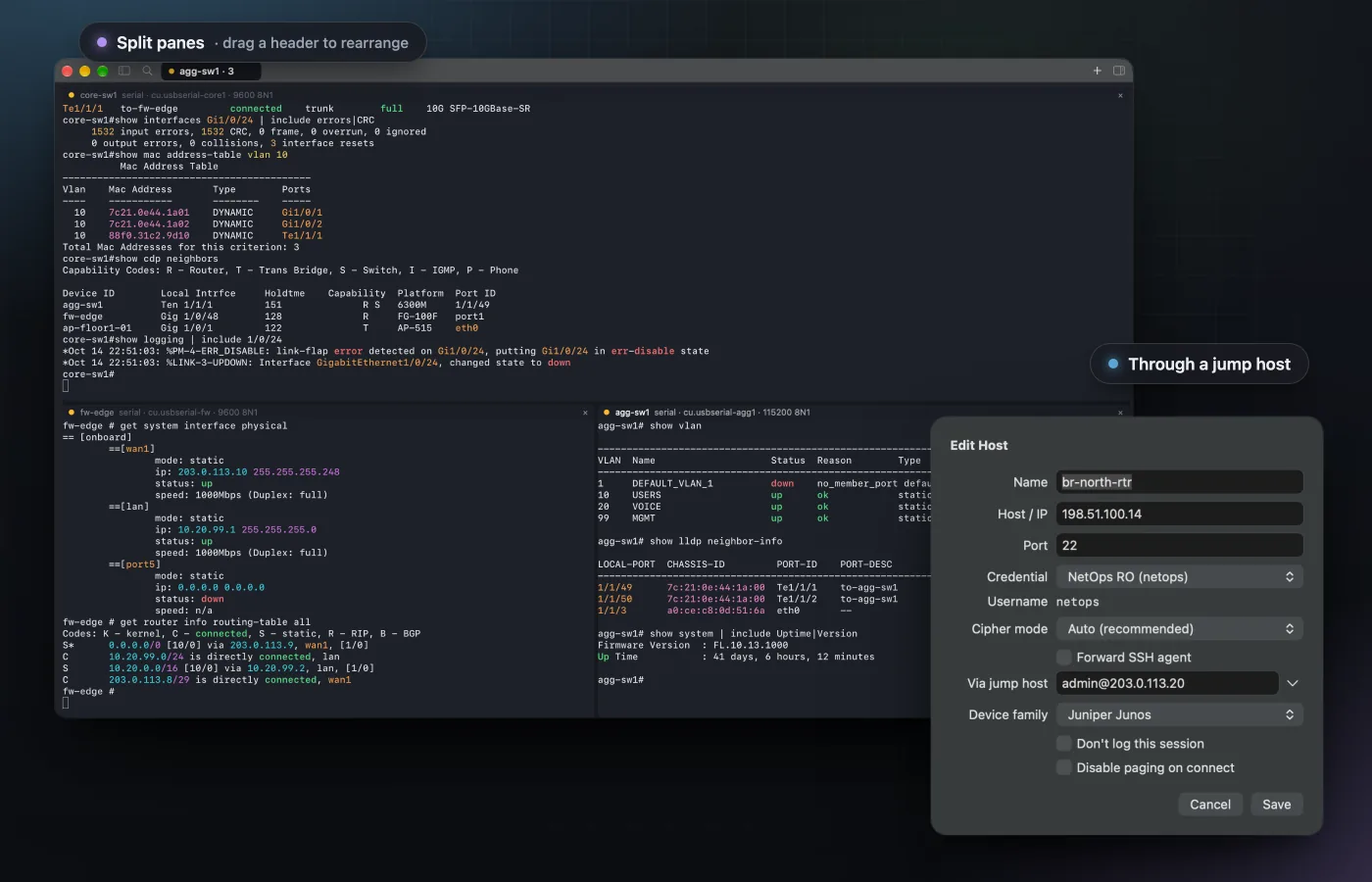Open the search magnifier in title bar

(x=147, y=71)
